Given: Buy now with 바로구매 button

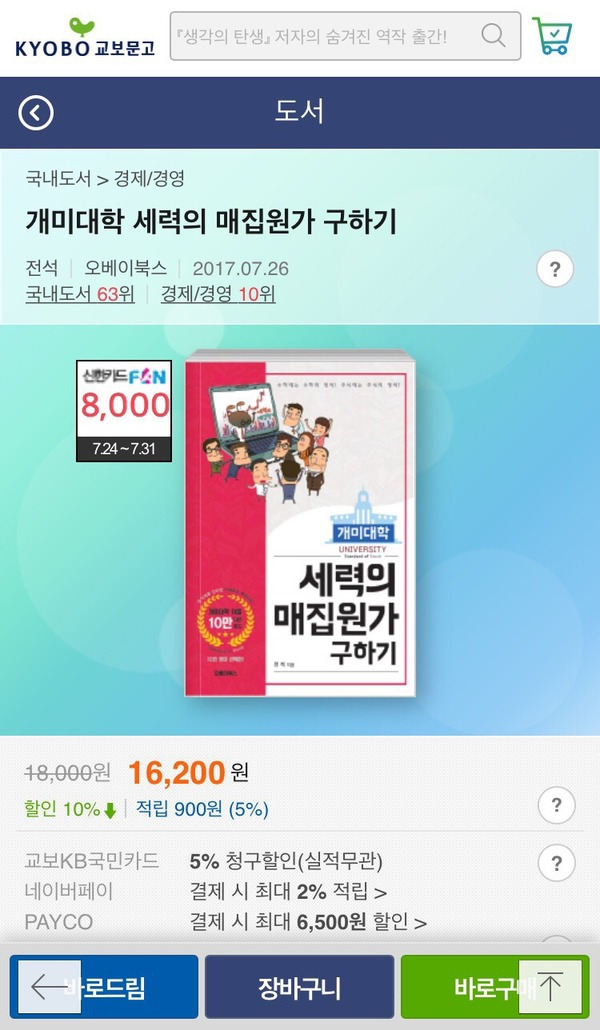Looking at the screenshot, I should (496, 987).
